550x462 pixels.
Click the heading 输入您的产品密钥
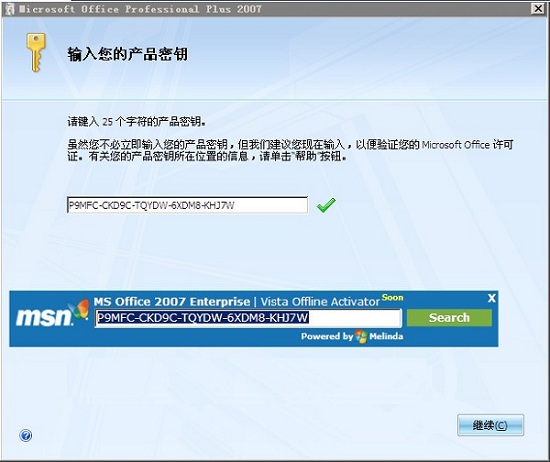coord(128,54)
